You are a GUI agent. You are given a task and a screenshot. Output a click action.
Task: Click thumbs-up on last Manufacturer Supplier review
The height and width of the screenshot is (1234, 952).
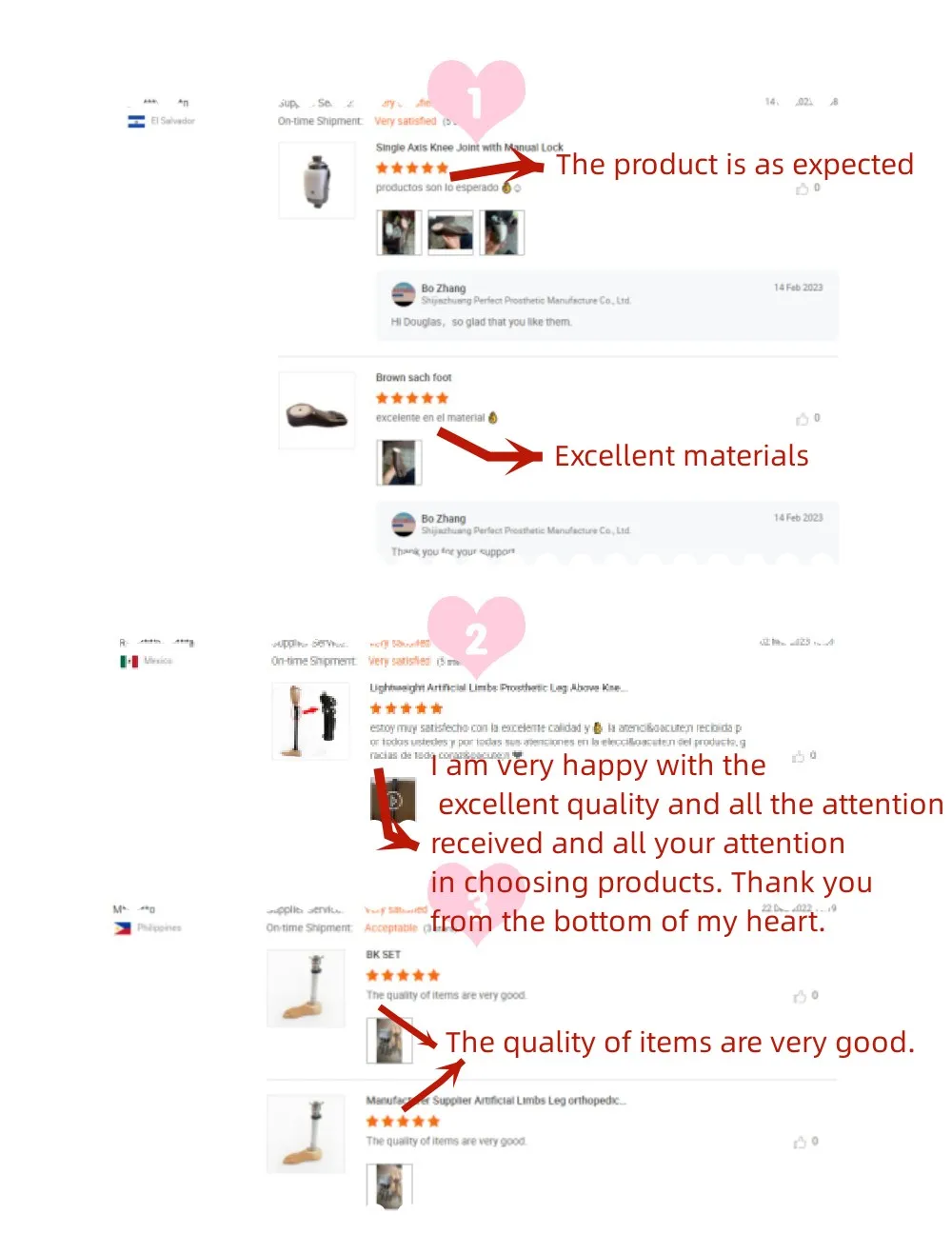(x=800, y=1142)
